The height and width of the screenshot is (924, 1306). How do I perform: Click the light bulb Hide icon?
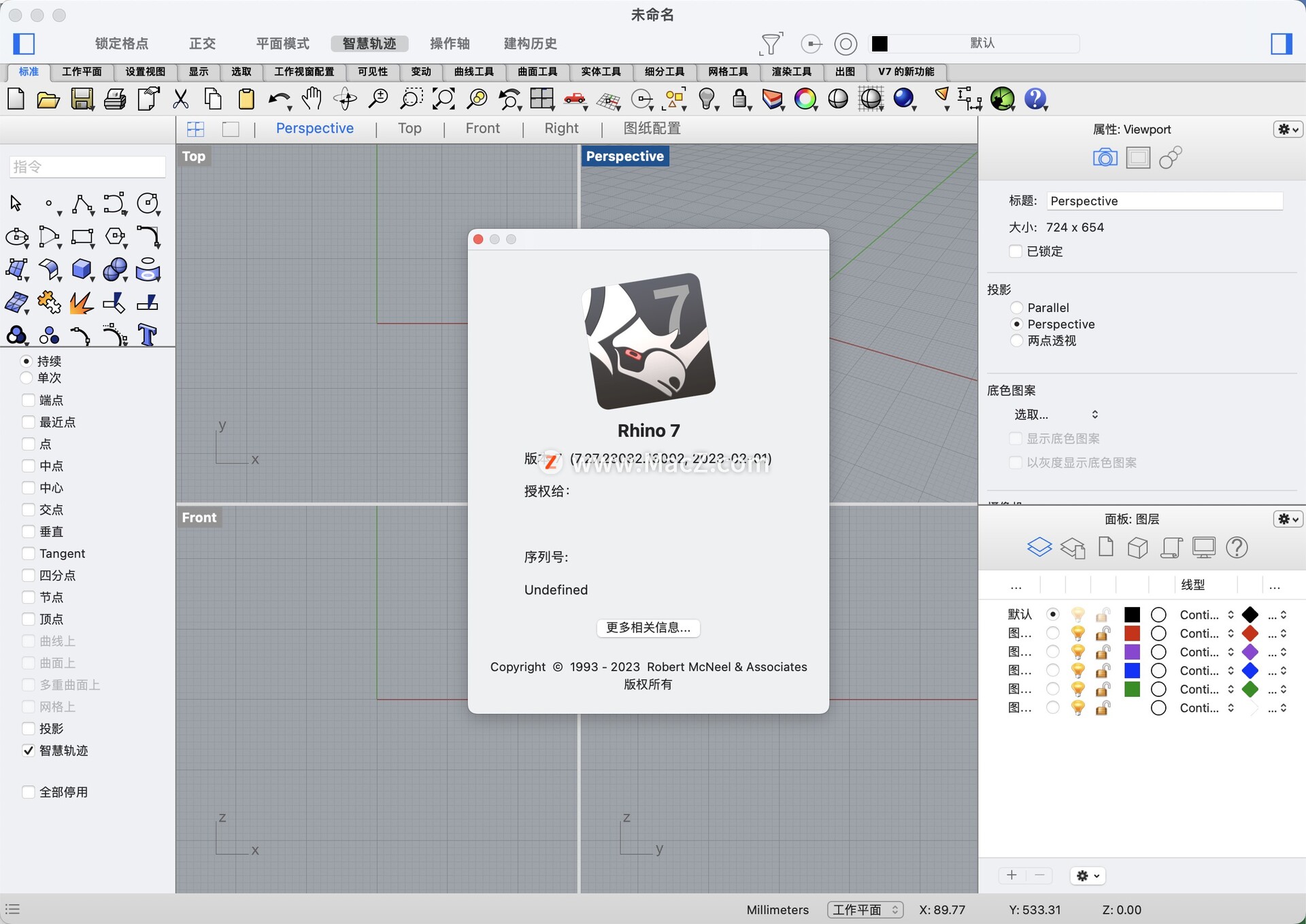(x=707, y=99)
